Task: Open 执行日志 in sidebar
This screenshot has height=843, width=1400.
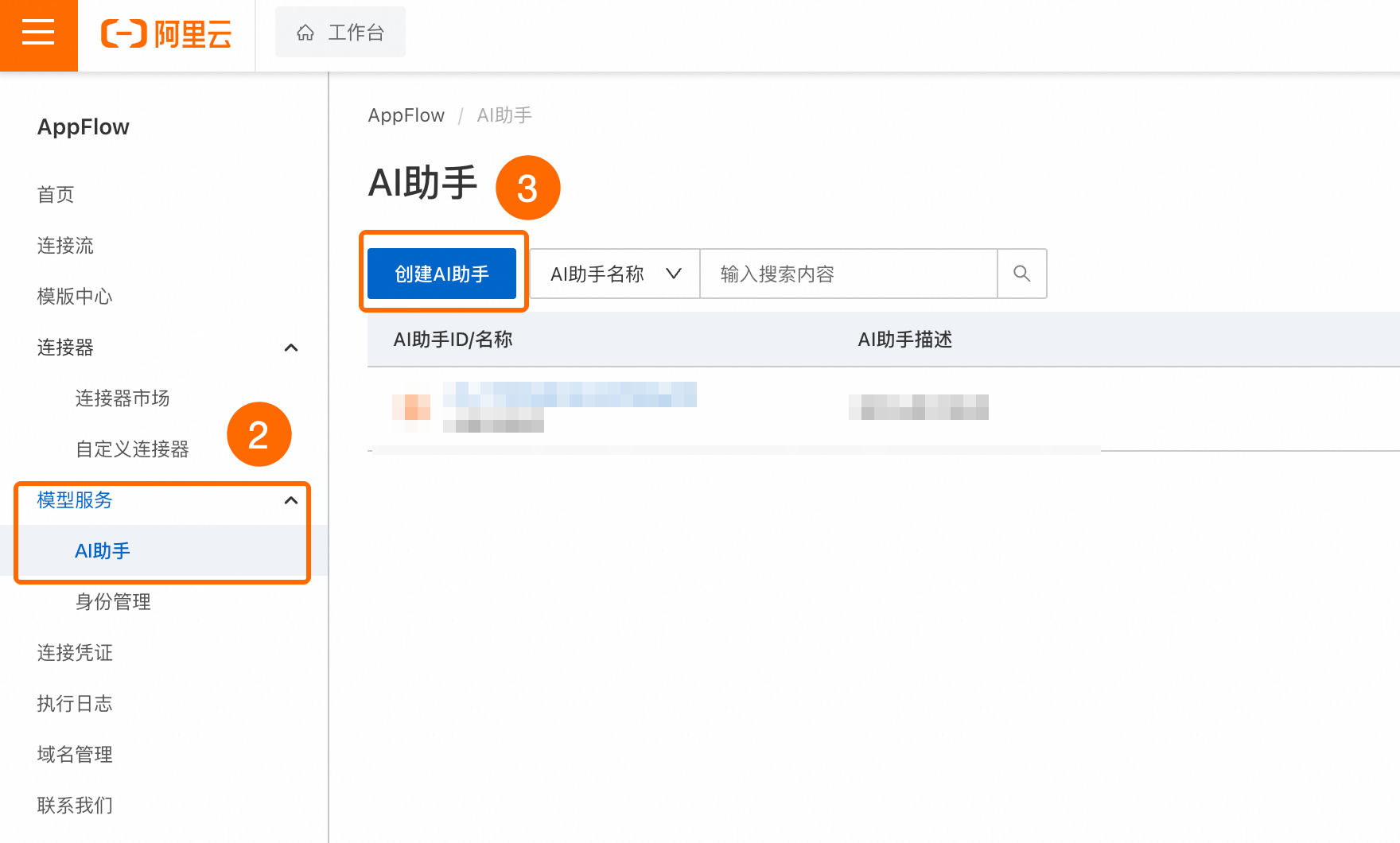Action: tap(75, 704)
